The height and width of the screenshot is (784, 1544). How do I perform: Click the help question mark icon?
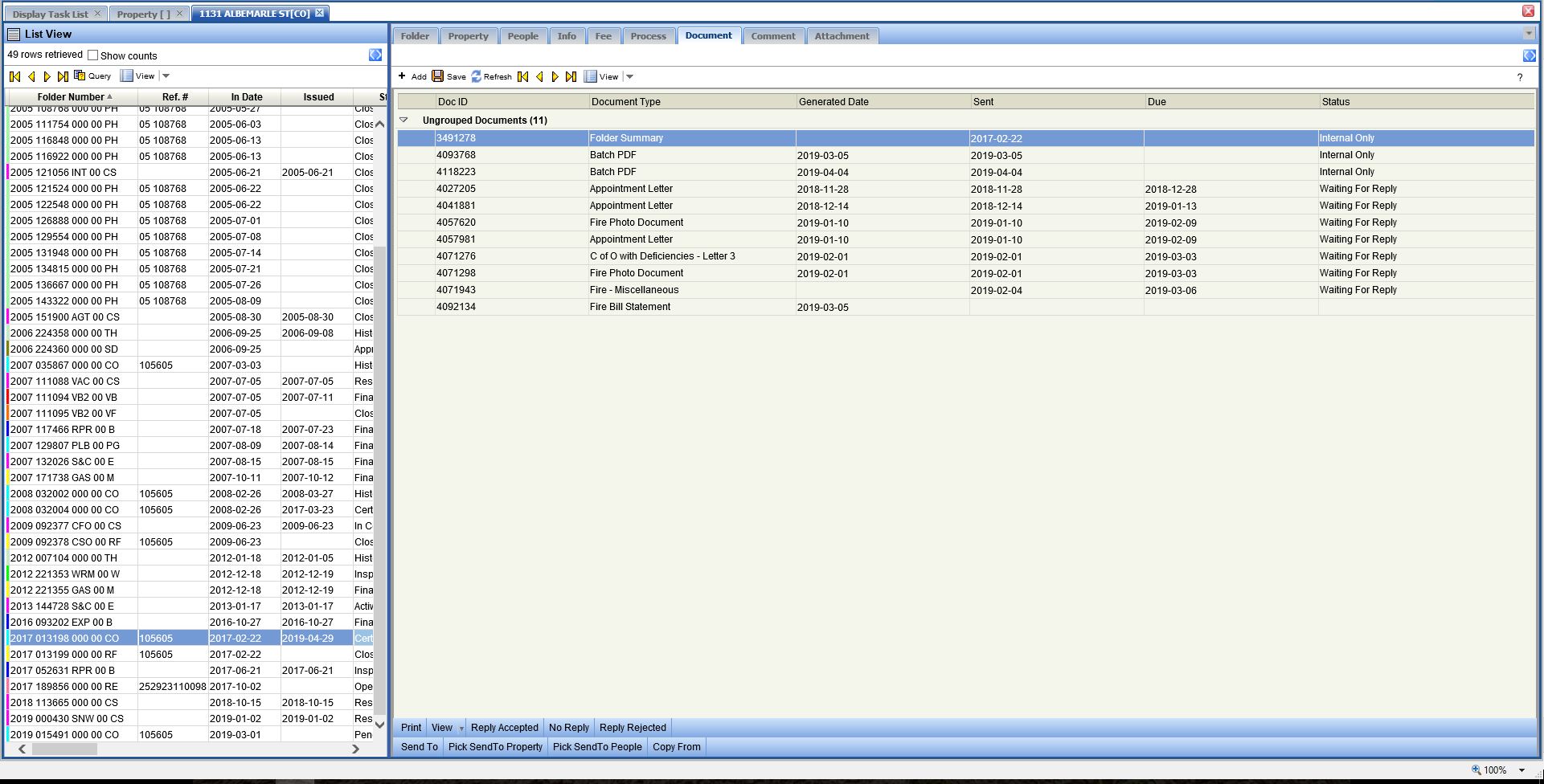[1519, 77]
